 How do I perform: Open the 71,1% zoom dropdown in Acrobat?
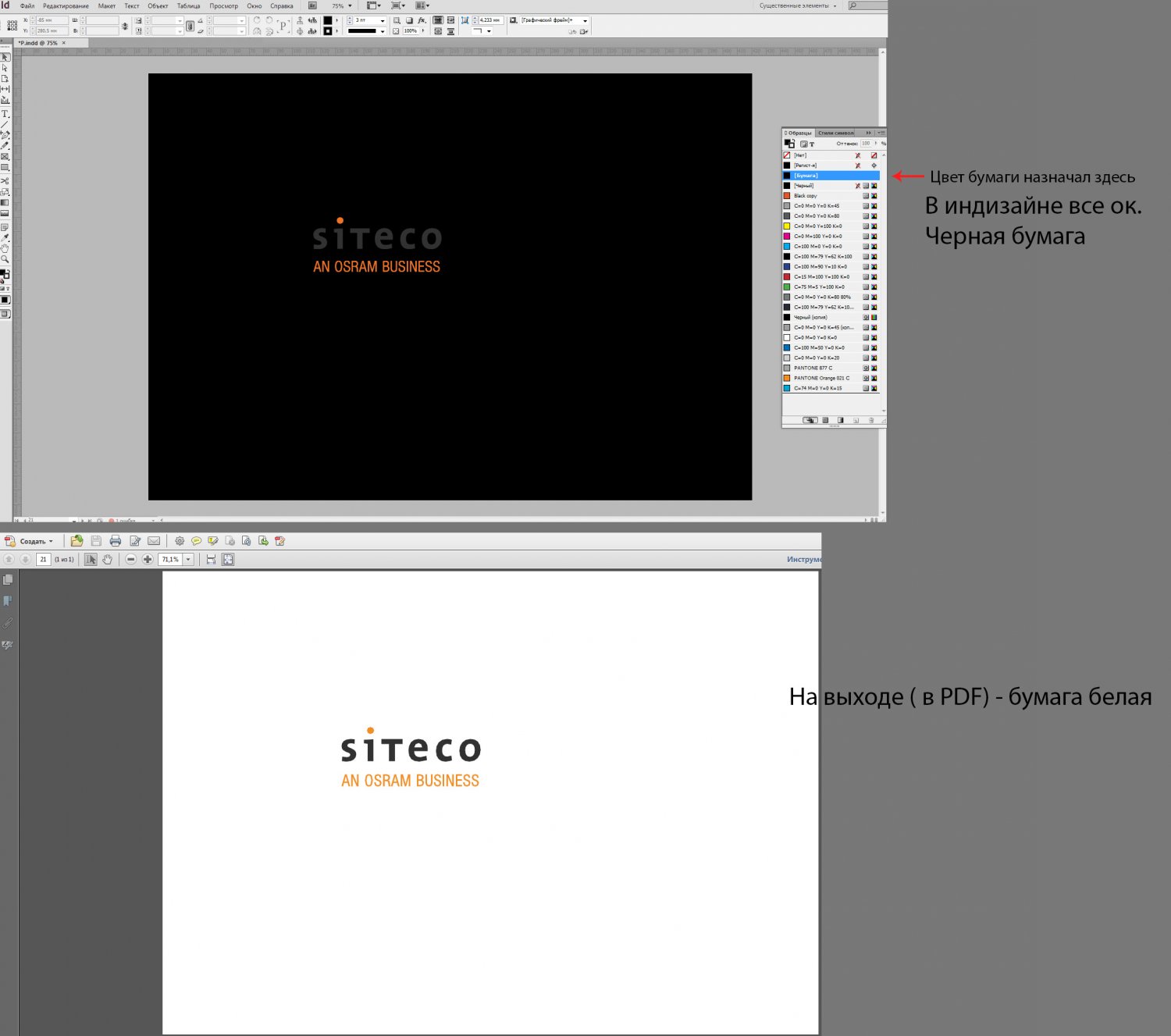pyautogui.click(x=188, y=560)
